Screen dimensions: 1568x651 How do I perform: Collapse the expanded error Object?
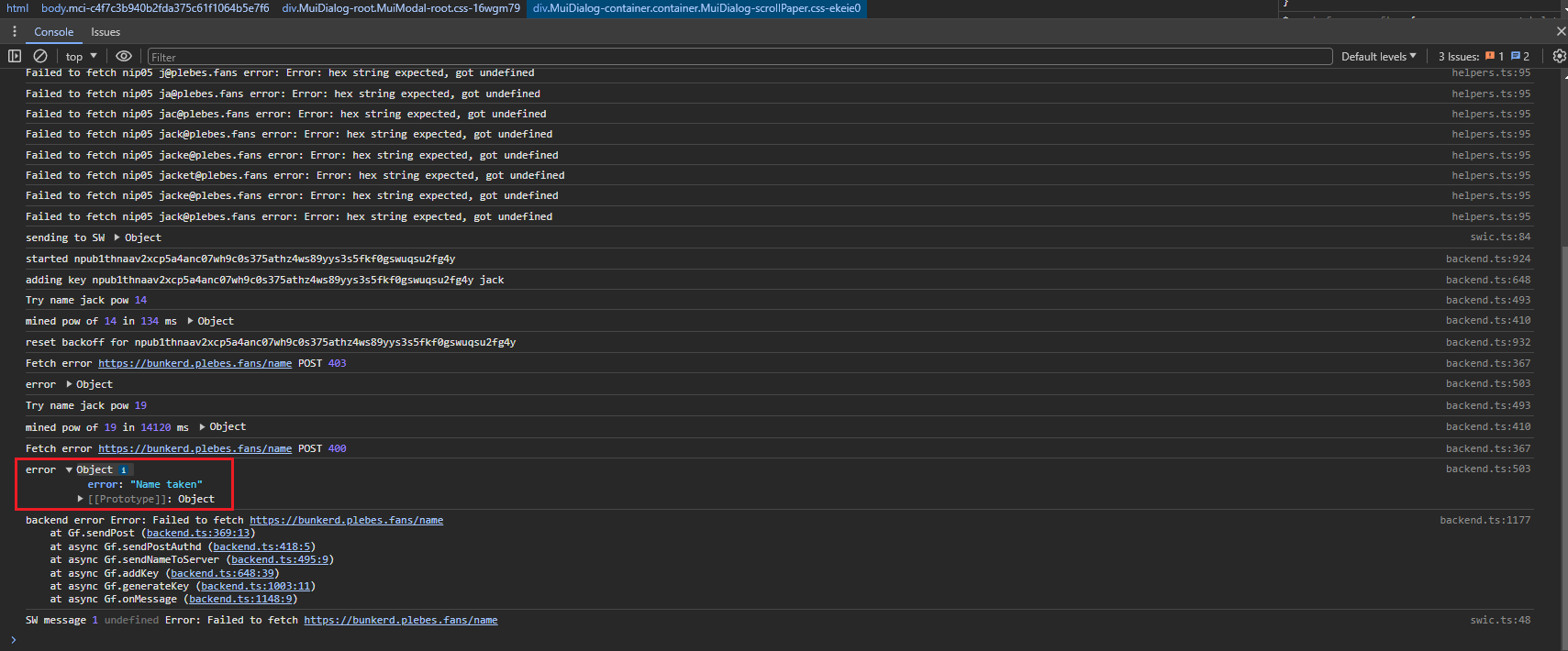69,469
